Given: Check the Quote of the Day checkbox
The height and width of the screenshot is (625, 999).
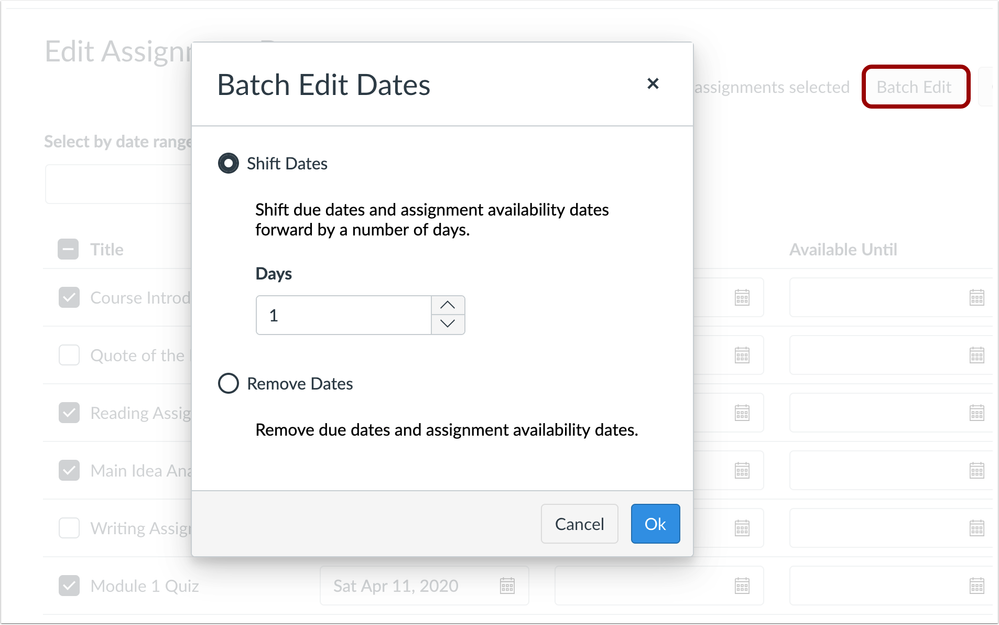Looking at the screenshot, I should [69, 355].
